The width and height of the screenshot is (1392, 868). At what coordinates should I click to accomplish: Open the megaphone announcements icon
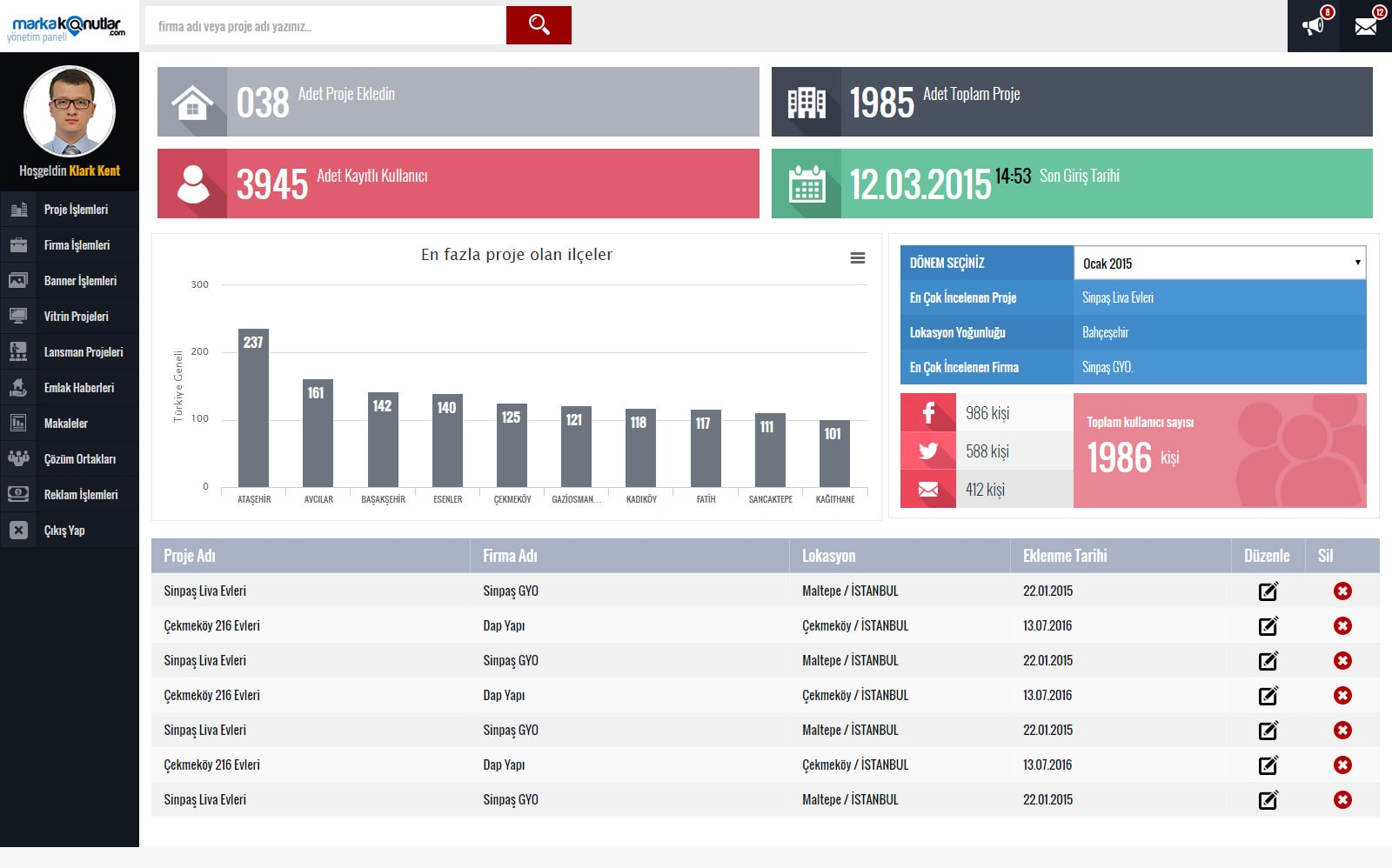(1313, 26)
